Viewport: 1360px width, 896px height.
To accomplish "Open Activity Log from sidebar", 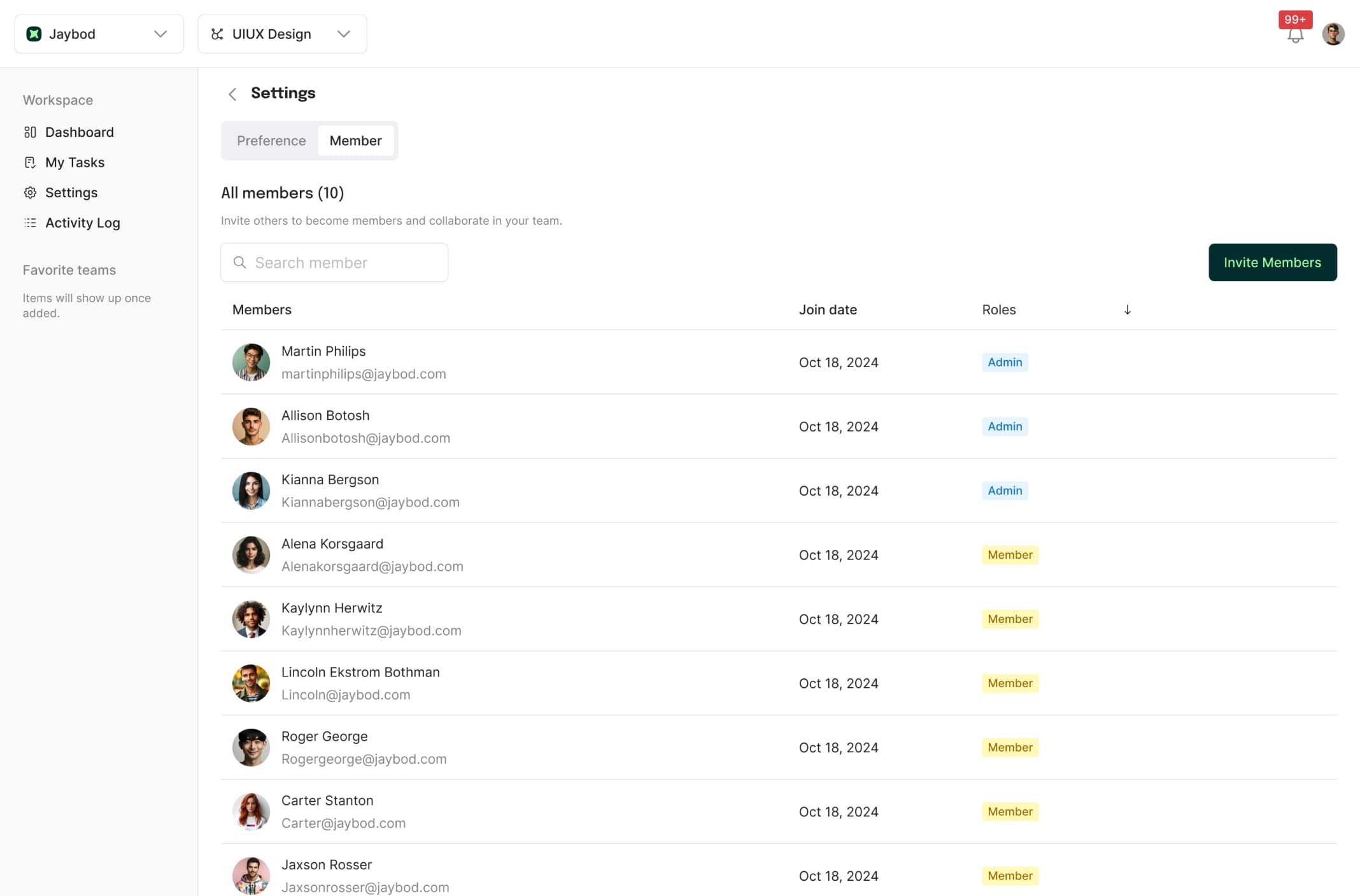I will (82, 223).
